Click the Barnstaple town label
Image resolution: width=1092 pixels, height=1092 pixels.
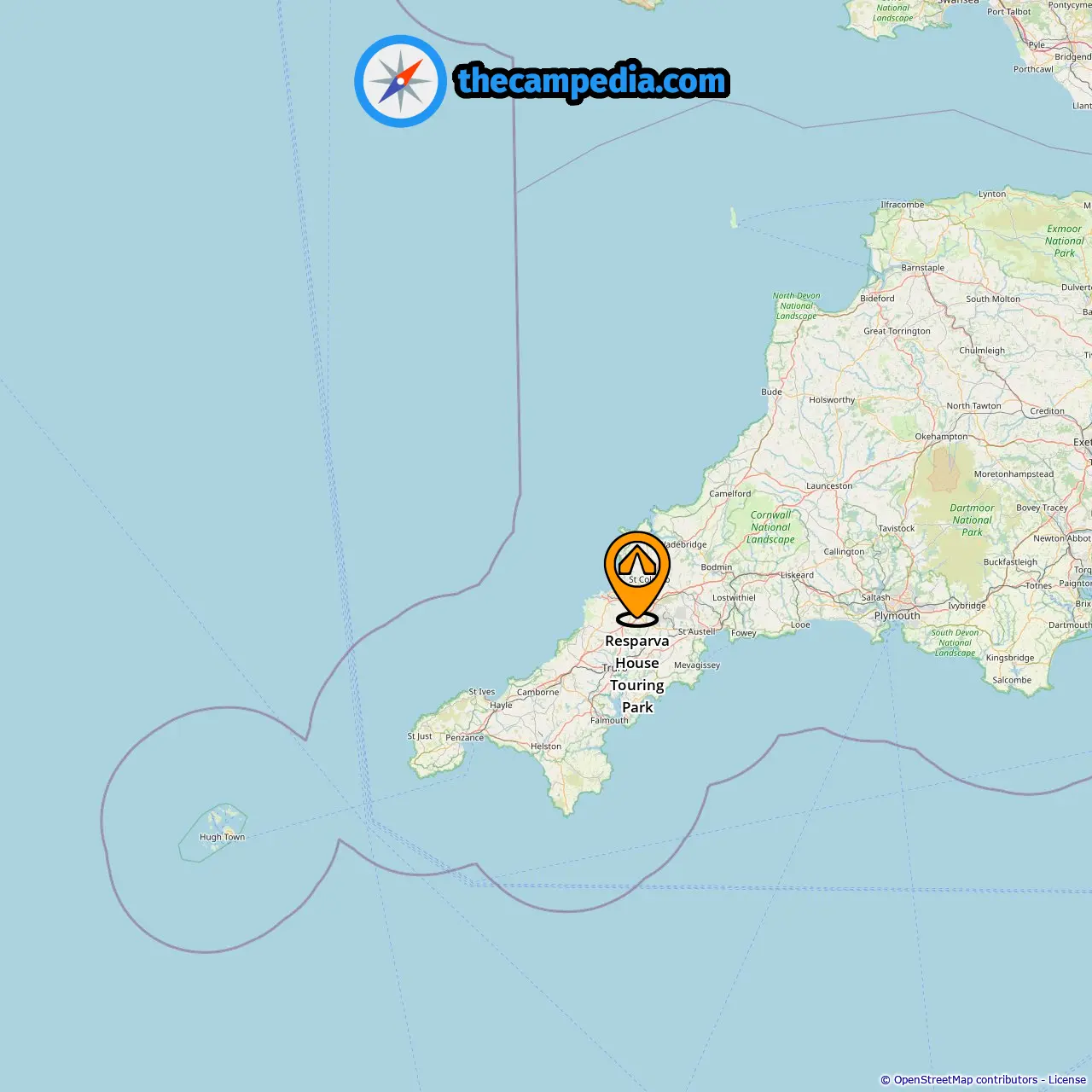pos(922,267)
